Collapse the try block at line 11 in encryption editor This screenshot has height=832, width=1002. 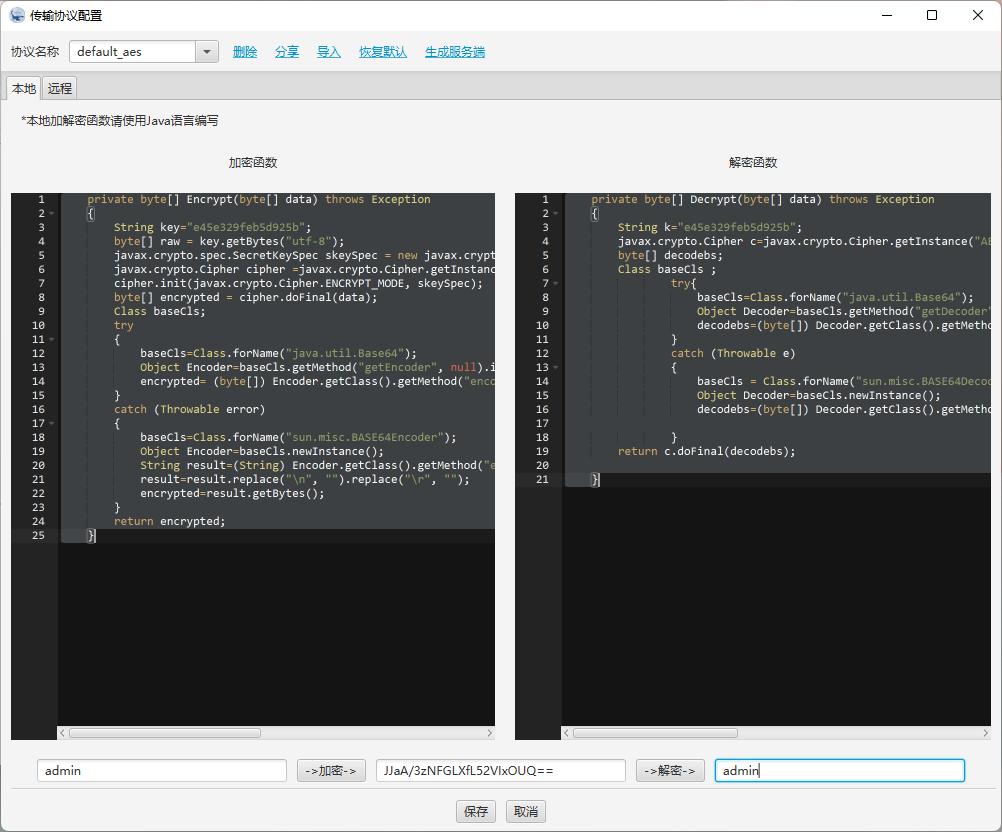[x=52, y=340]
